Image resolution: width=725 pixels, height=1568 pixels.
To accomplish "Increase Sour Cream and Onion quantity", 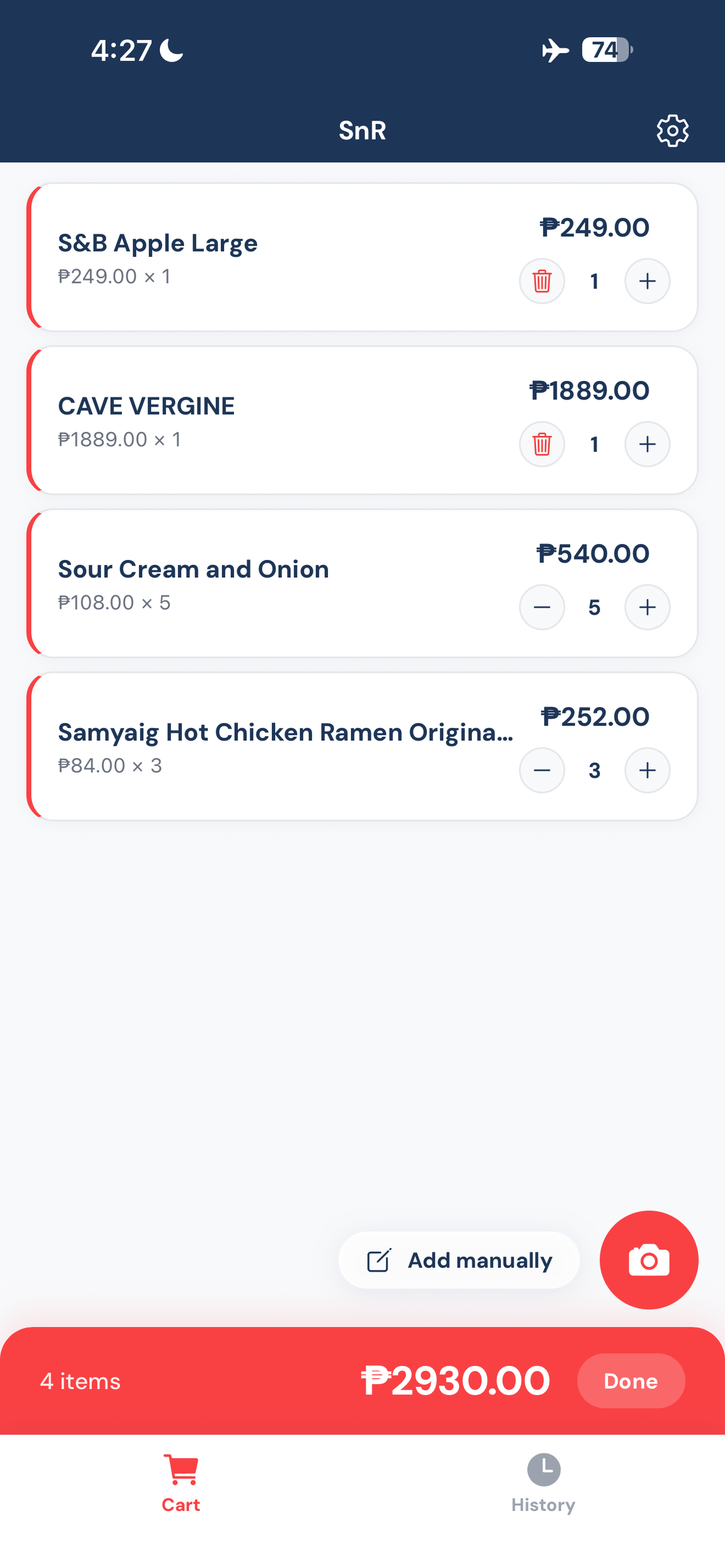I will (647, 607).
